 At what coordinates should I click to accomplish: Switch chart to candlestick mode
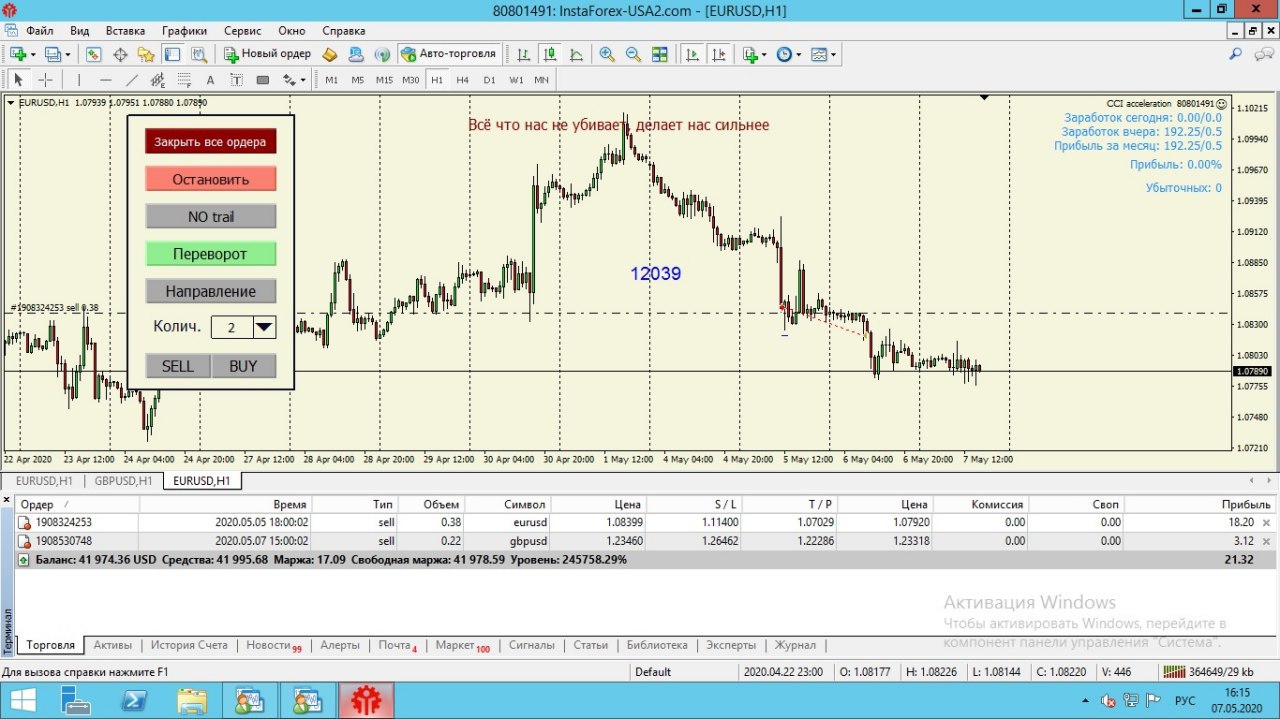pos(550,54)
